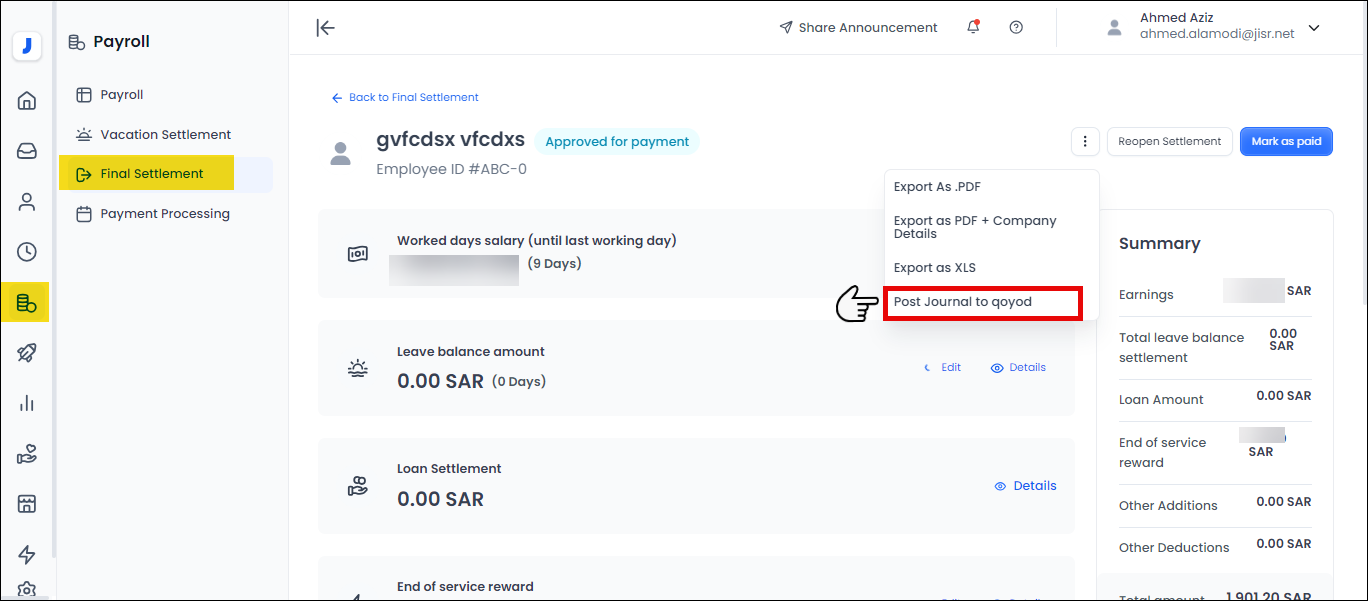Click the notification bell icon
The image size is (1368, 601).
(x=973, y=28)
